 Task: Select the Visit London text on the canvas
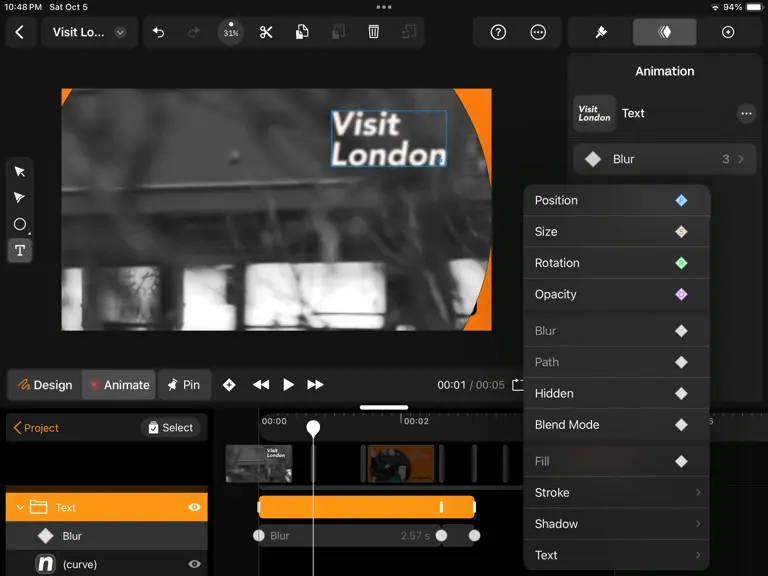pos(389,139)
